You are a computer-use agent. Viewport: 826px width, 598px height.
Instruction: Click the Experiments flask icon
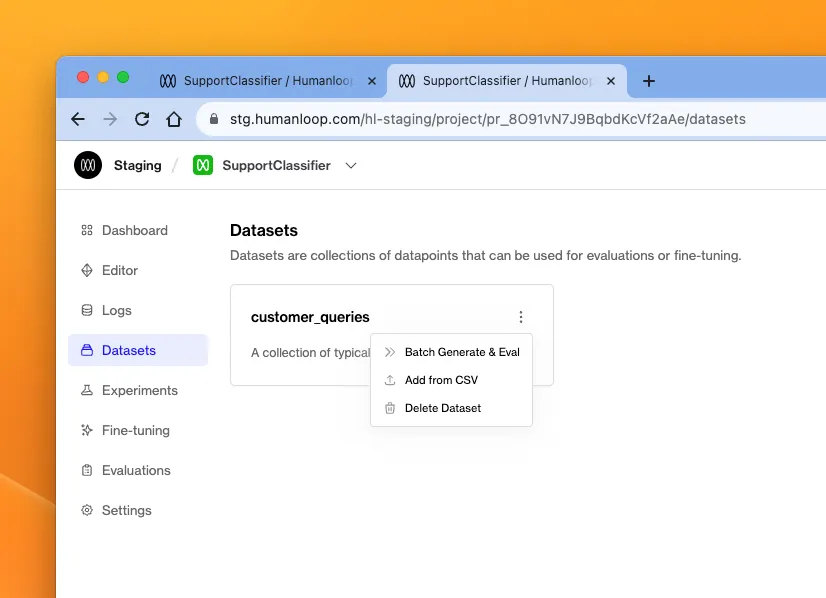87,390
